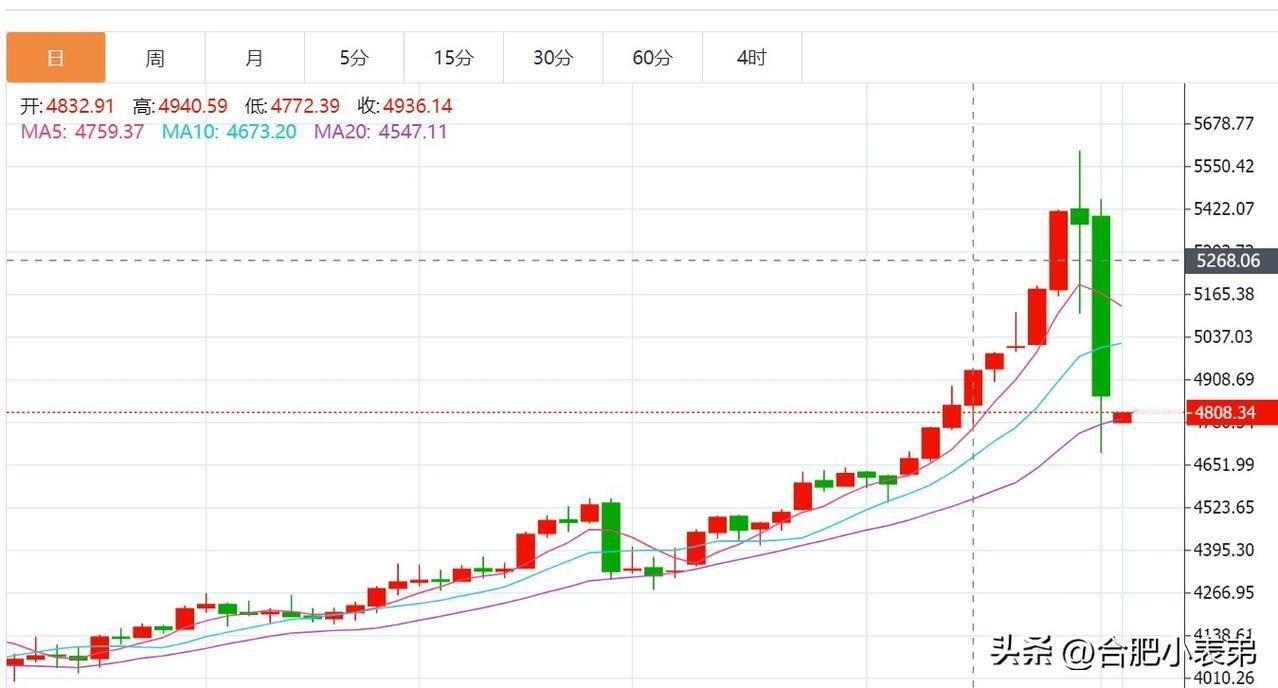Click the 高:4940.59 high price value
Image resolution: width=1278 pixels, height=688 pixels.
pos(180,106)
